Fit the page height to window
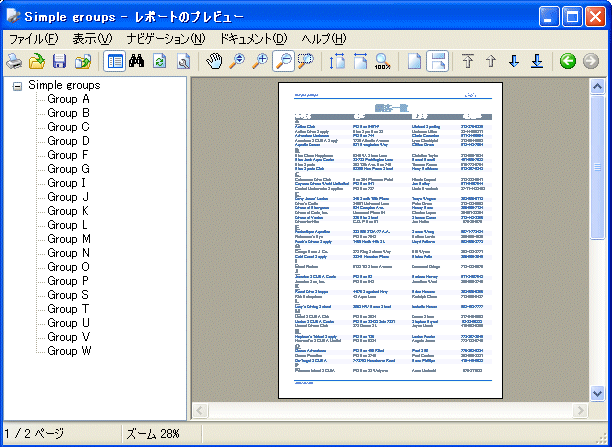The image size is (612, 447). 337,61
